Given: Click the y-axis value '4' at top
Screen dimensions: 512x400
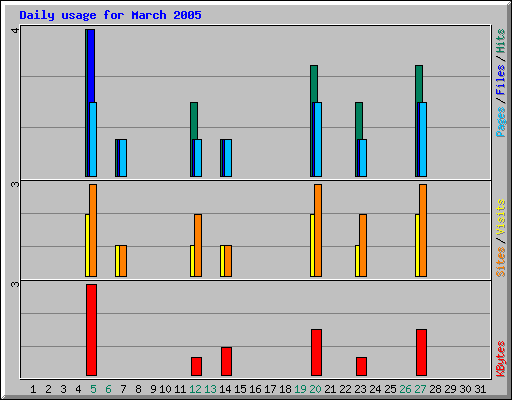Looking at the screenshot, I should (15, 30).
